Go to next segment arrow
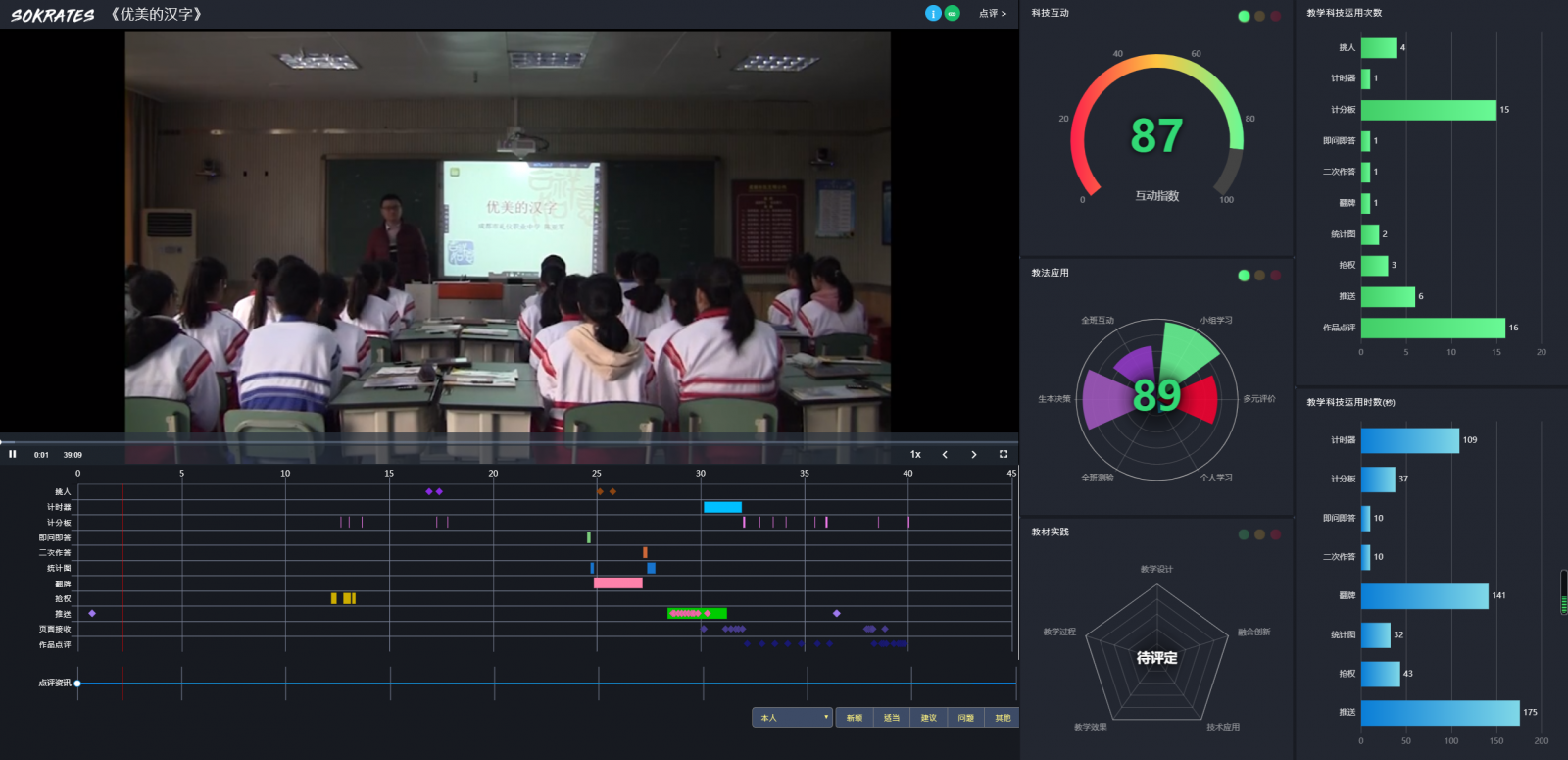 pyautogui.click(x=973, y=454)
